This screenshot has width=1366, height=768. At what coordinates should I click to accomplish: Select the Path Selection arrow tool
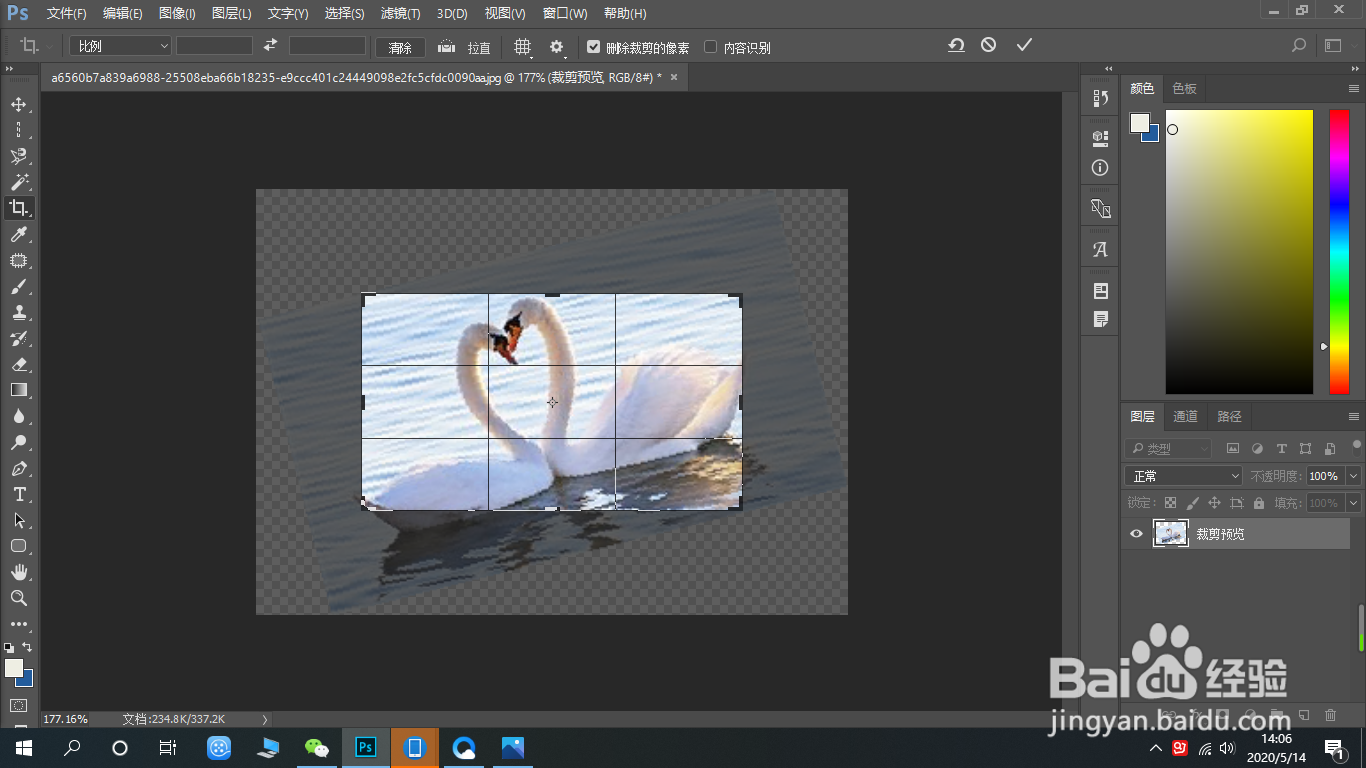pyautogui.click(x=18, y=520)
